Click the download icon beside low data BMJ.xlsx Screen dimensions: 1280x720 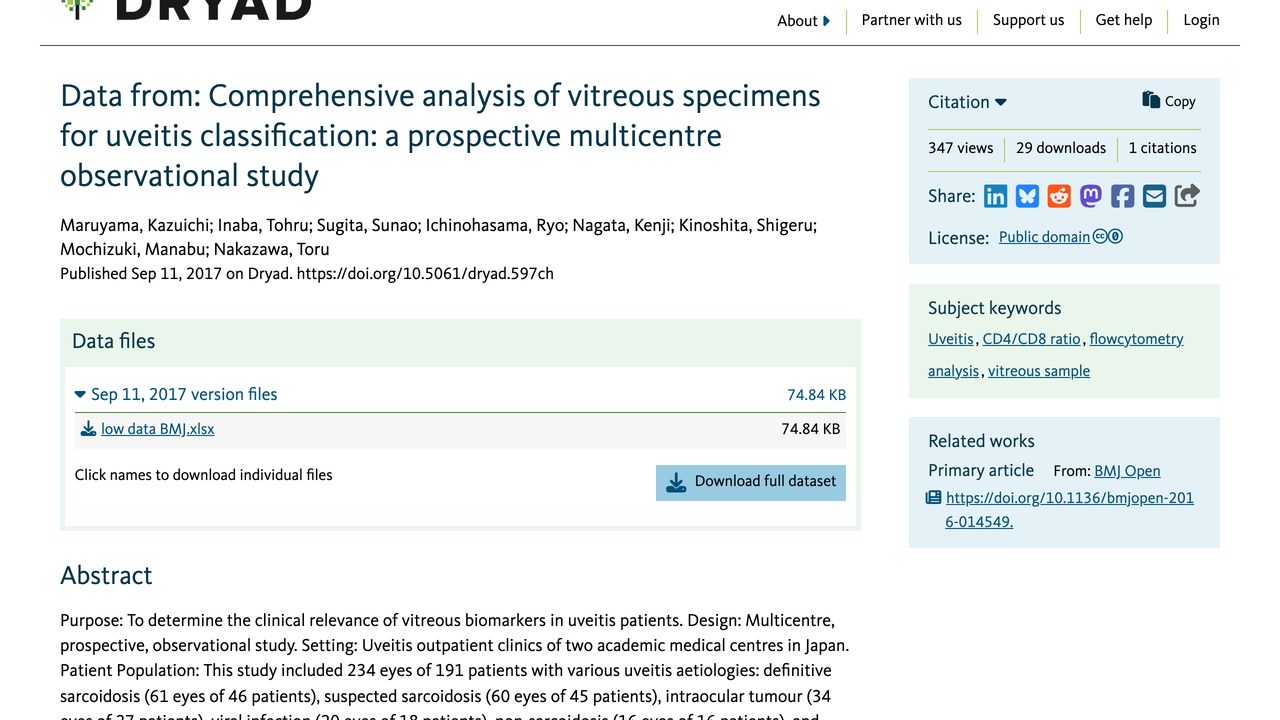tap(89, 429)
